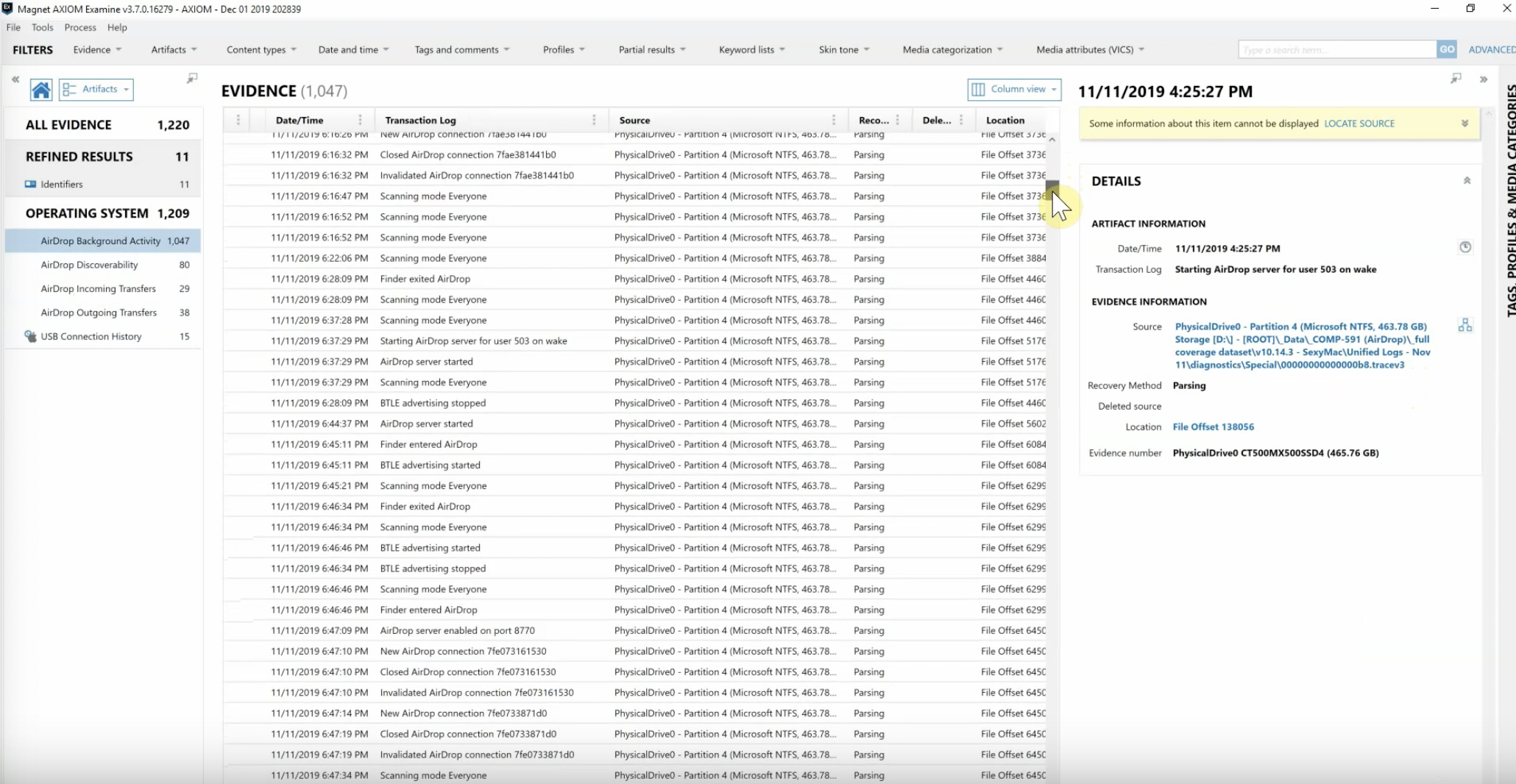Select 'Starting AirDrop server for user 503' row
This screenshot has width=1516, height=784.
coord(635,341)
